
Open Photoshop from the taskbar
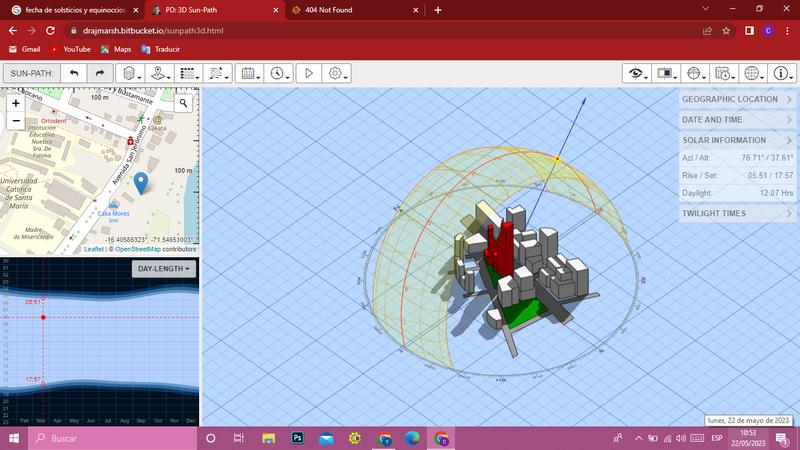297,438
